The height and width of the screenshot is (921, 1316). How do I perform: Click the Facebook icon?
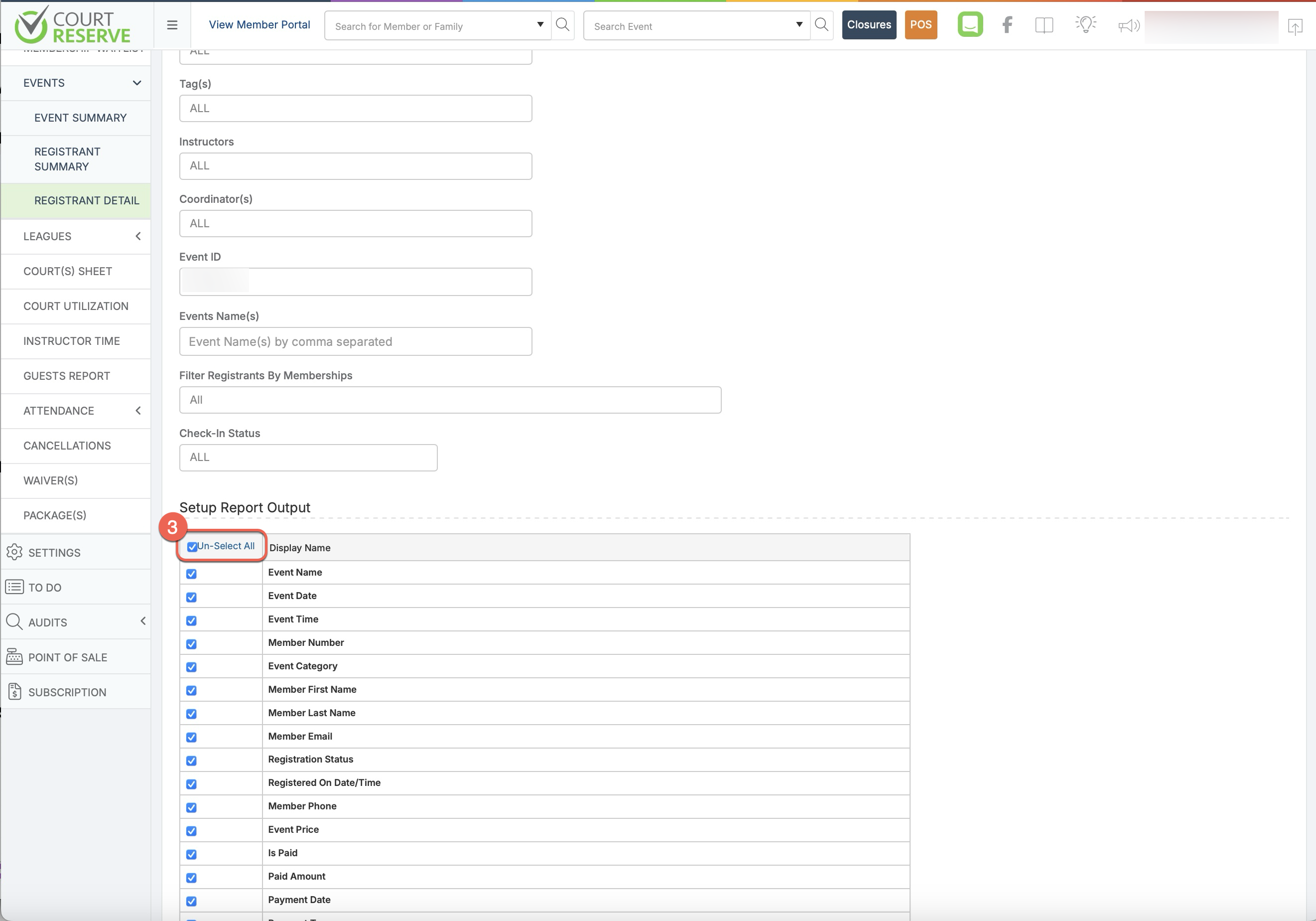coord(1007,24)
